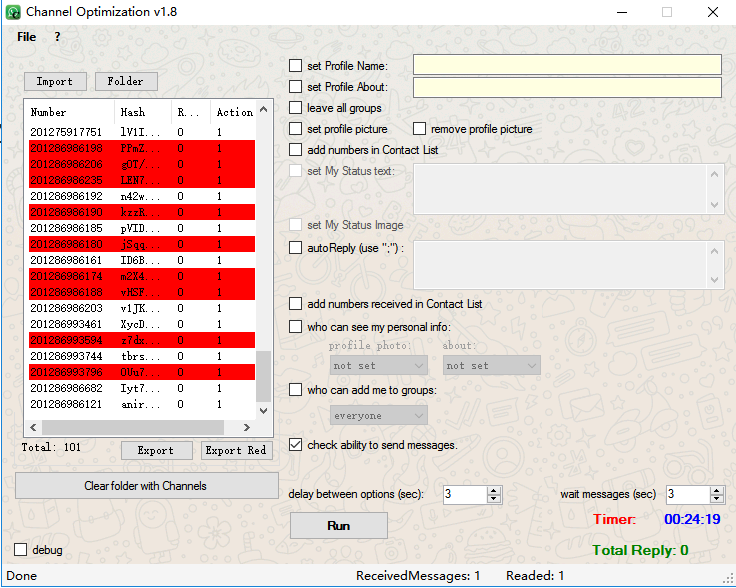
Task: Click the Folder button
Action: click(x=126, y=82)
